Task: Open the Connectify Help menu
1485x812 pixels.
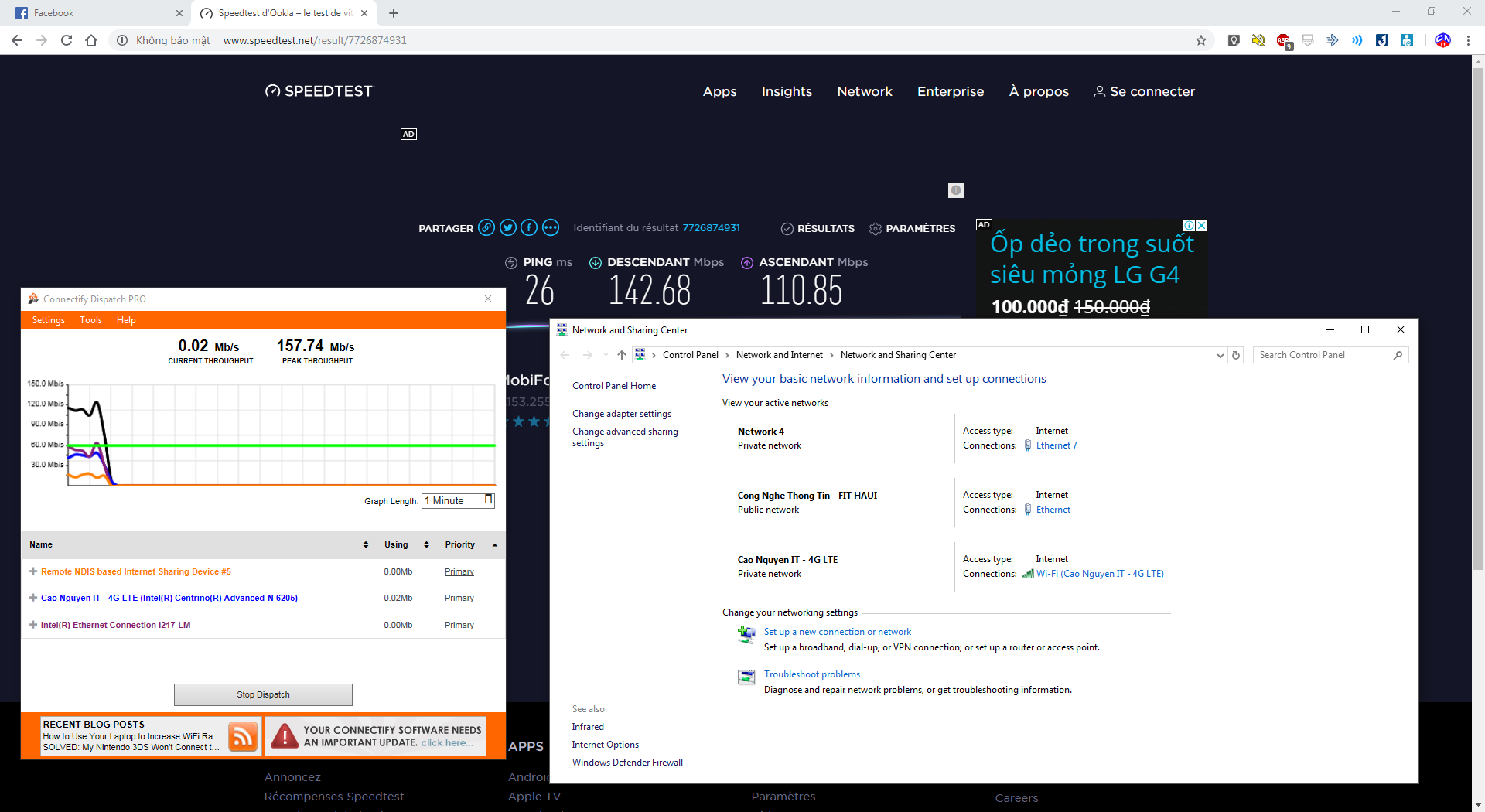Action: pyautogui.click(x=126, y=320)
